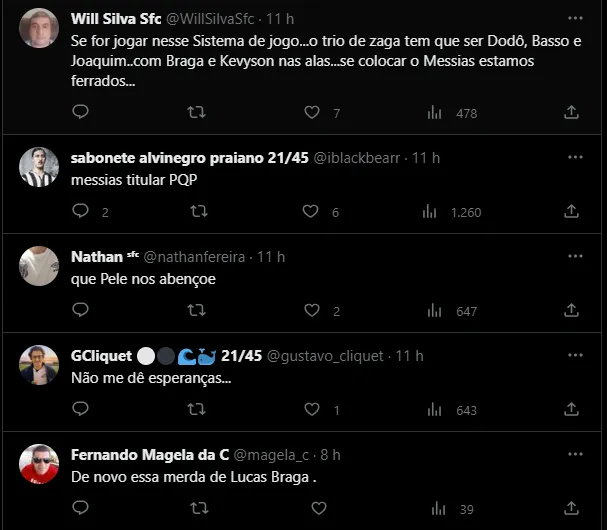Like the tweet by Will Silva Sfc
The image size is (607, 530).
click(311, 113)
